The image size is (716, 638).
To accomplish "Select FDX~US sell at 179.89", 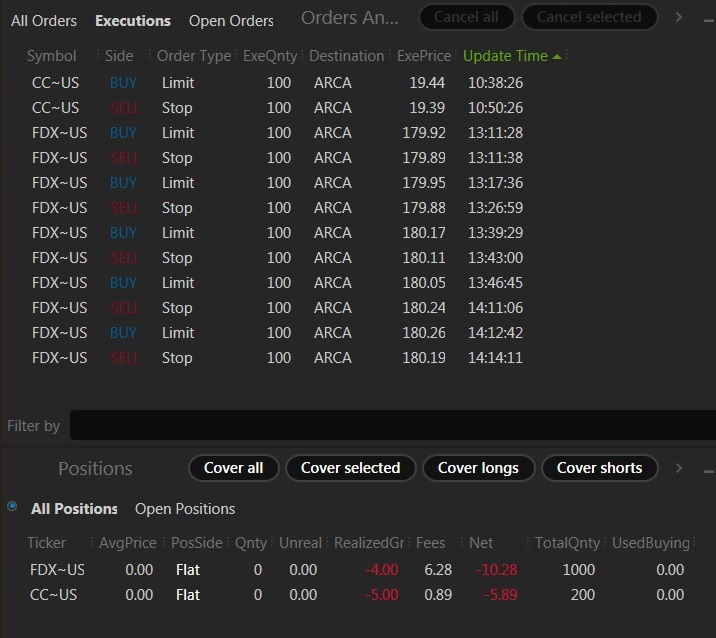I will point(278,158).
